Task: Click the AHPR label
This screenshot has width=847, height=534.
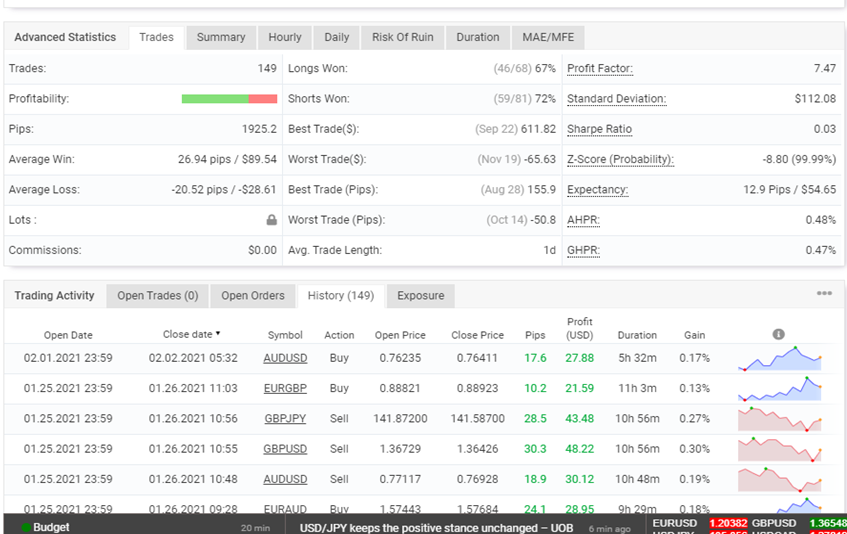Action: pyautogui.click(x=583, y=220)
